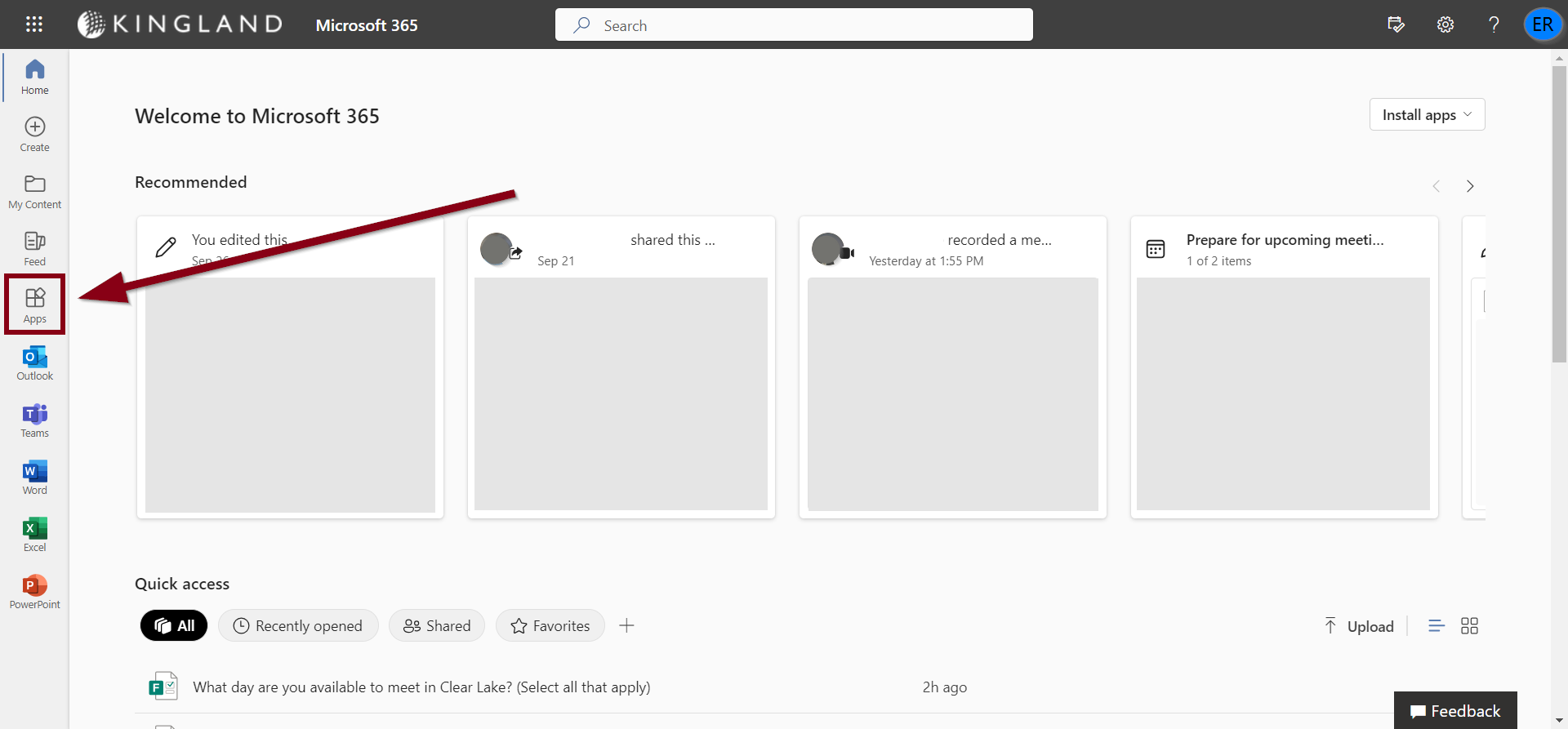The width and height of the screenshot is (1568, 729).
Task: Open the Help question mark
Action: point(1494,24)
